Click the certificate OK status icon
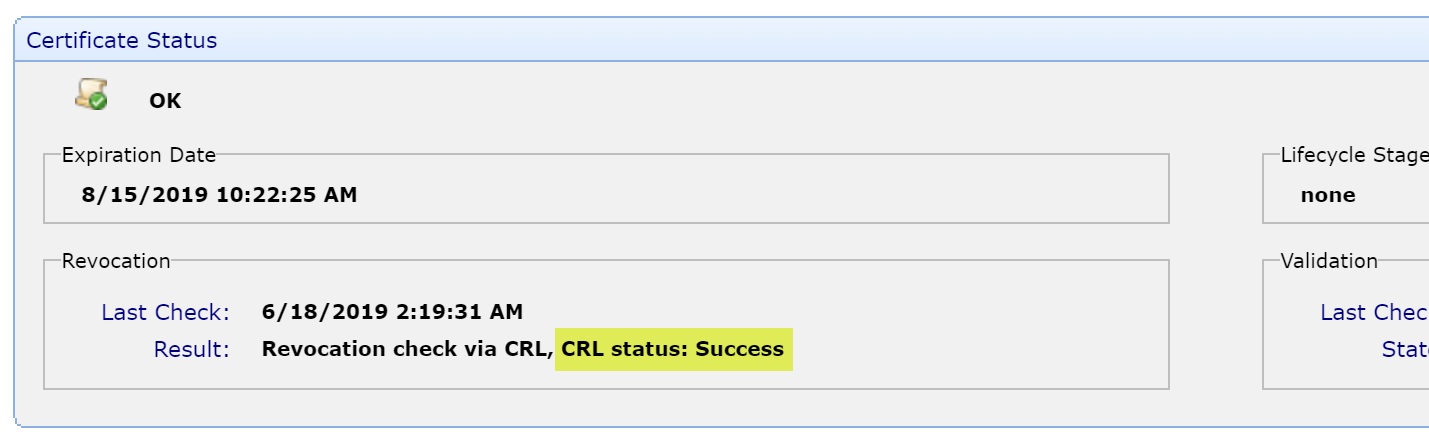The image size is (1429, 432). tap(89, 94)
